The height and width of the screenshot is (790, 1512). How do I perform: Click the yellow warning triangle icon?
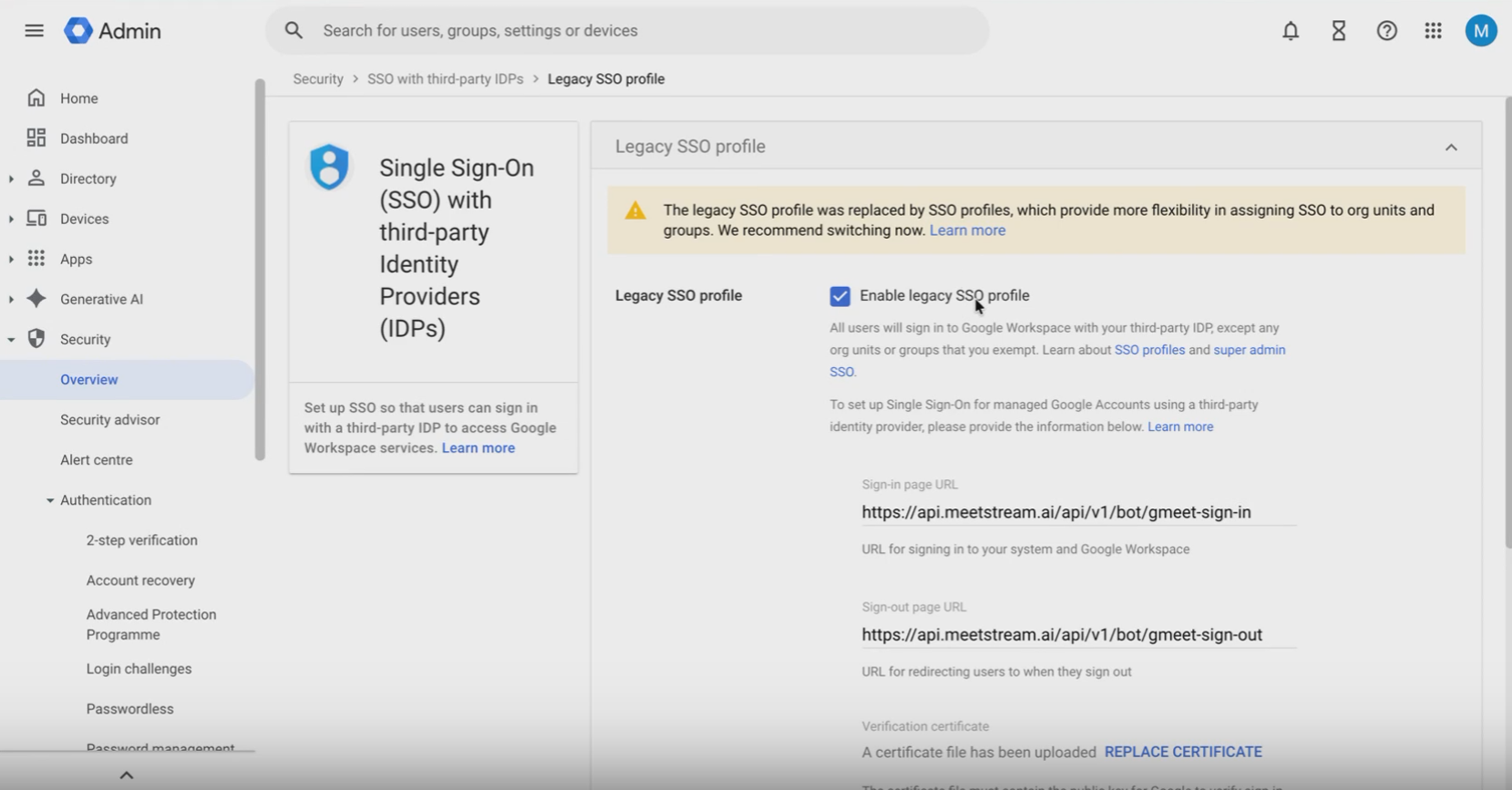(635, 211)
